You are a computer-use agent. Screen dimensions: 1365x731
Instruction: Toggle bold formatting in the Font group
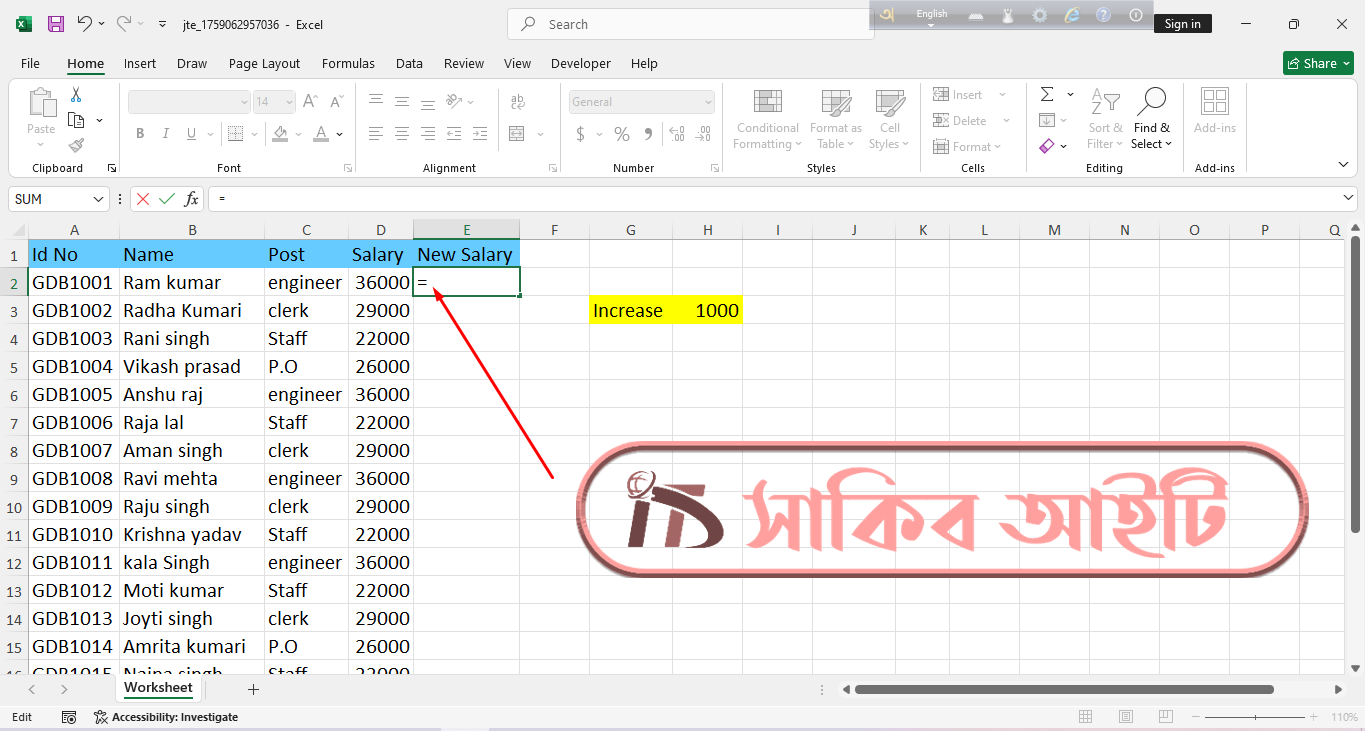pos(140,132)
